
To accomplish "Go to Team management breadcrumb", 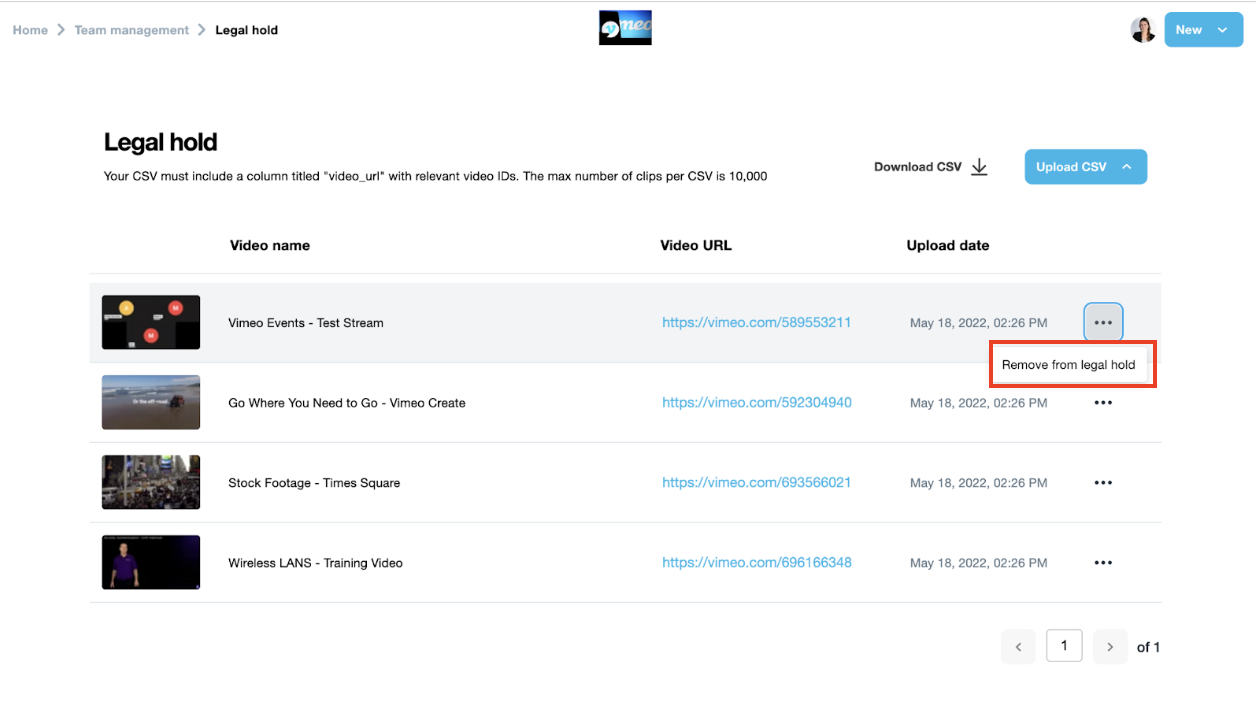I will pyautogui.click(x=131, y=30).
